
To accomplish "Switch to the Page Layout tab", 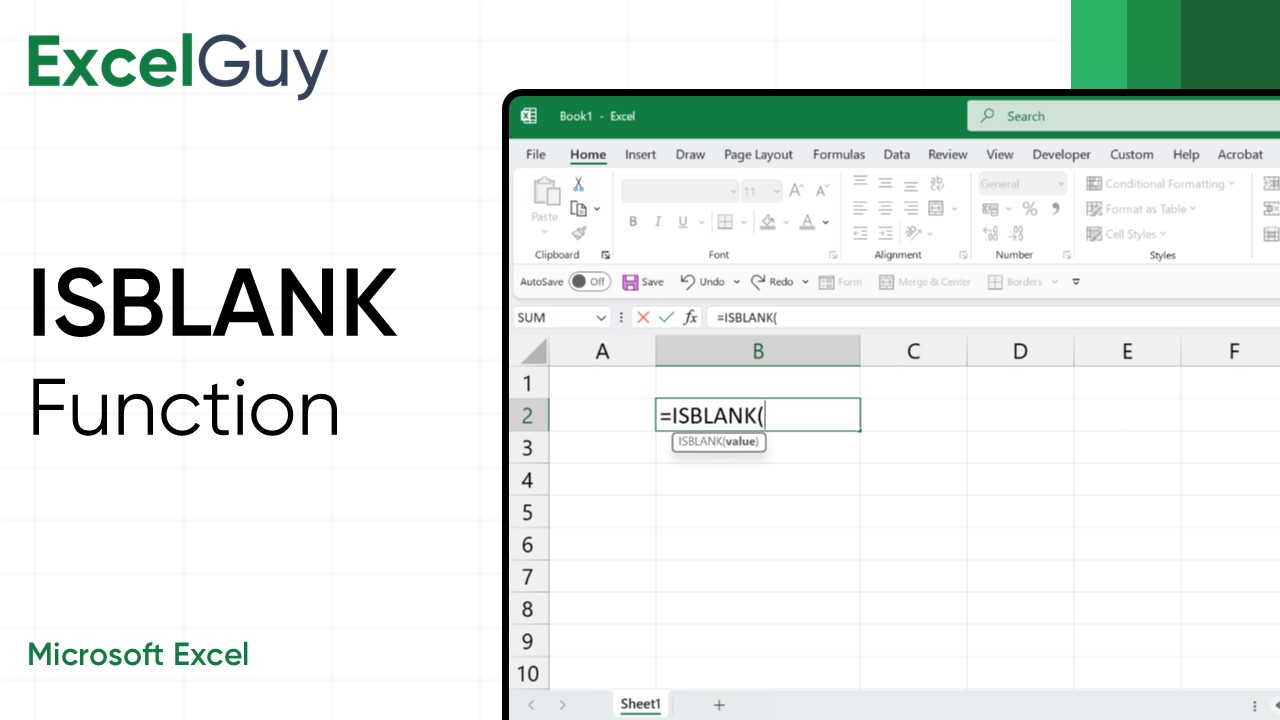I will tap(758, 155).
